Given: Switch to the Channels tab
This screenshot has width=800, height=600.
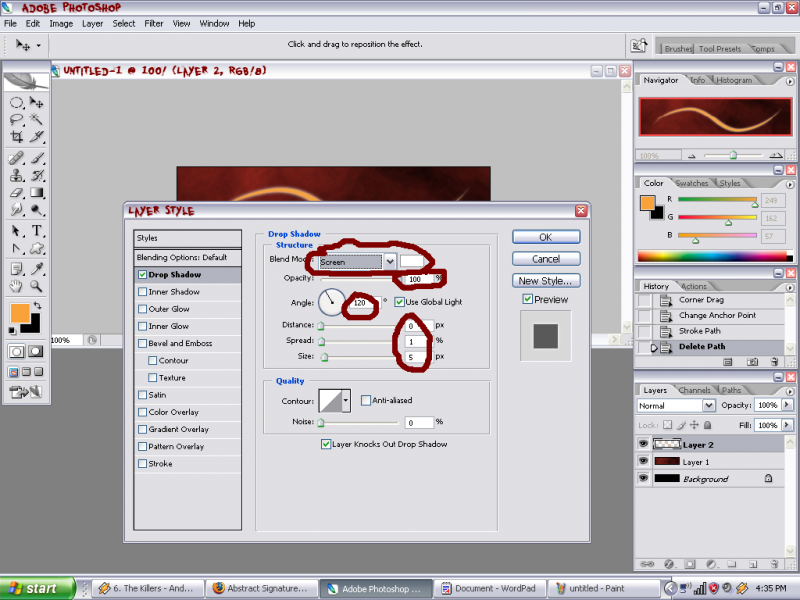Looking at the screenshot, I should [694, 390].
